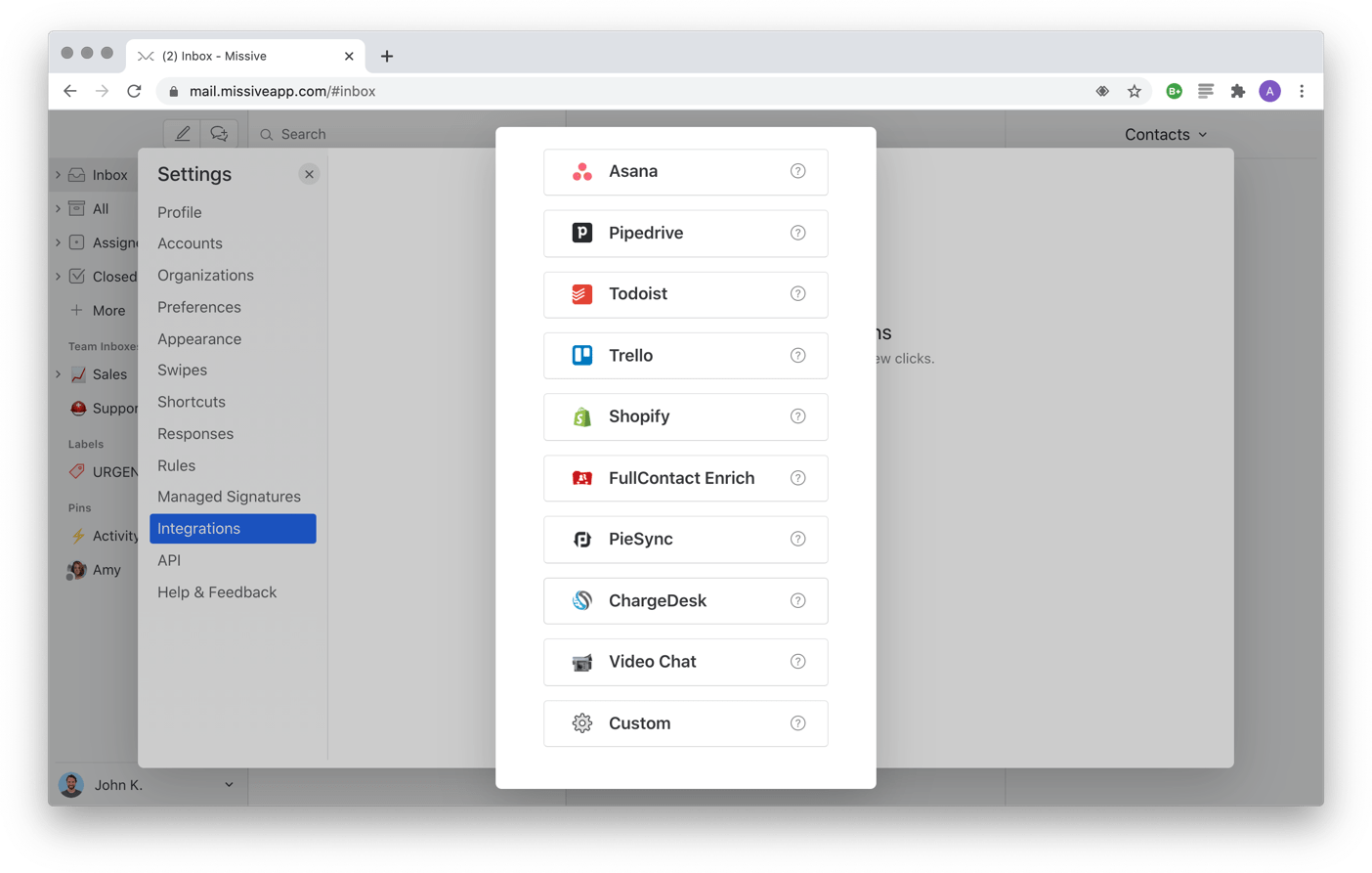Choose the Custom integration
The image size is (1372, 873).
[685, 723]
